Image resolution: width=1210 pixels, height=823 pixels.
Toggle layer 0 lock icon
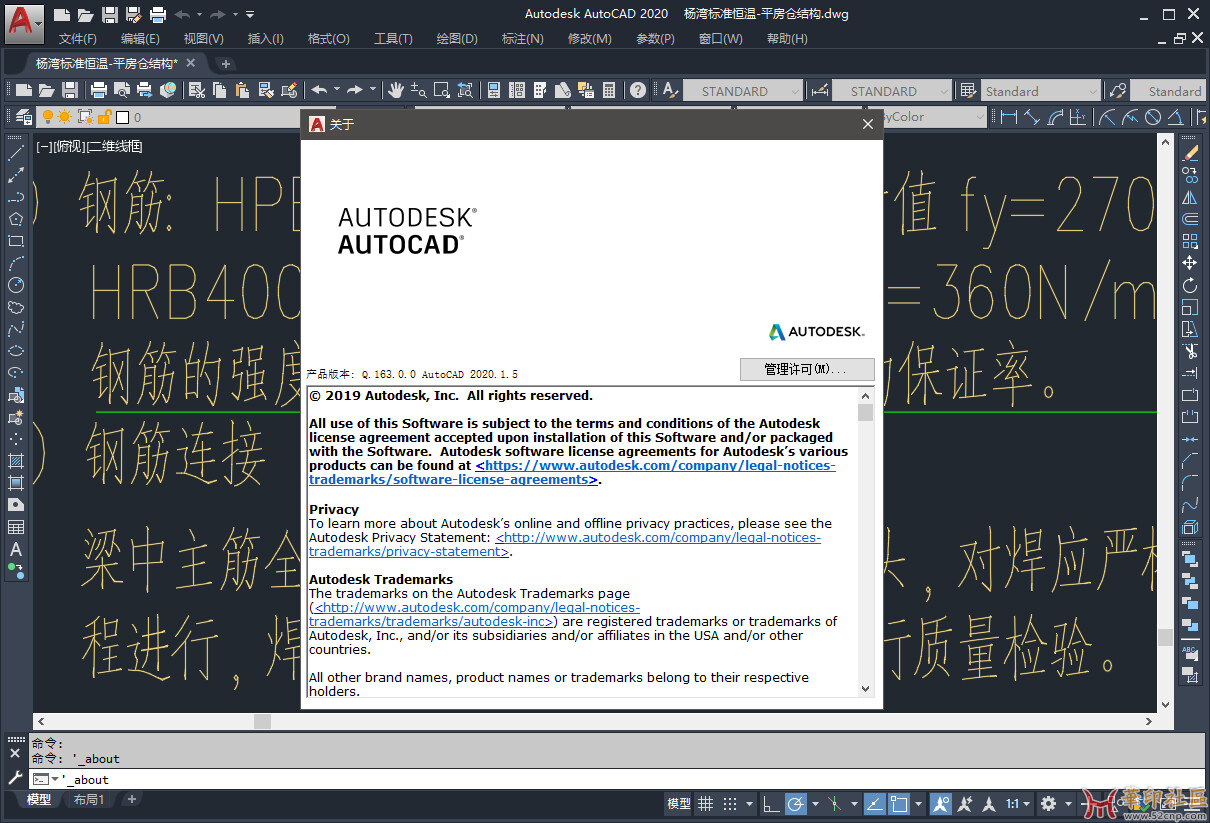[103, 117]
